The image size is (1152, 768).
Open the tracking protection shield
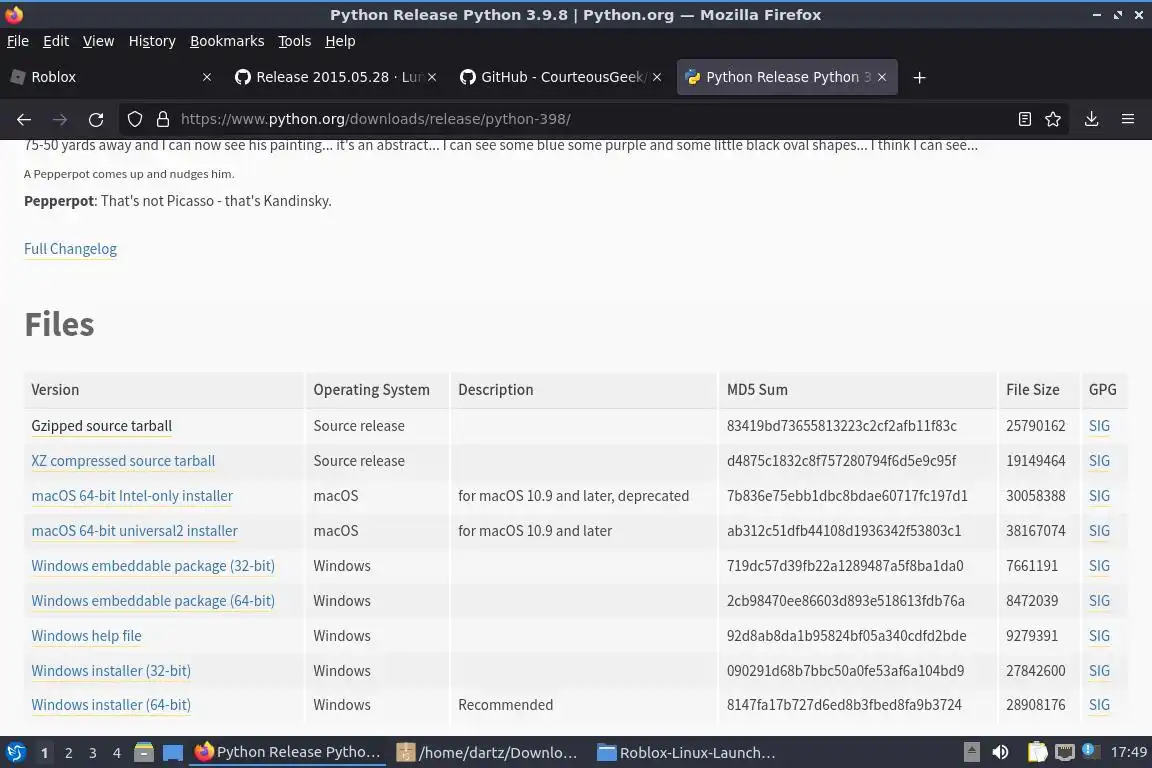click(134, 119)
